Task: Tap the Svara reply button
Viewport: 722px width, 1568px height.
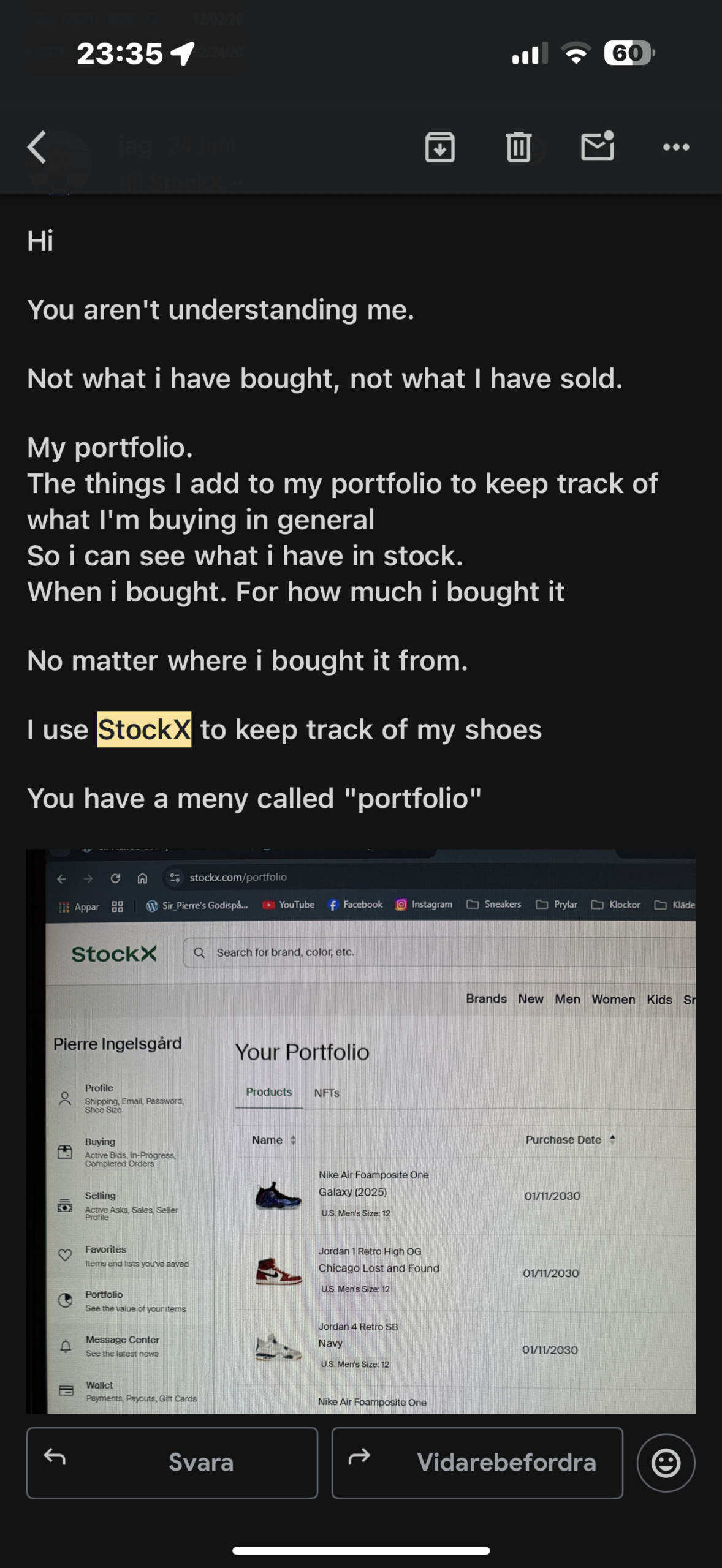Action: point(172,1463)
